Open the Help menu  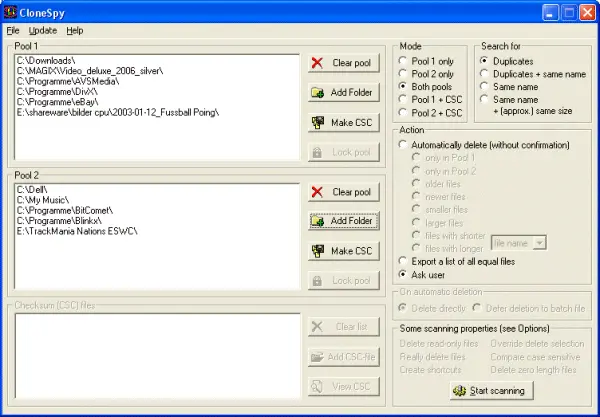click(x=75, y=31)
